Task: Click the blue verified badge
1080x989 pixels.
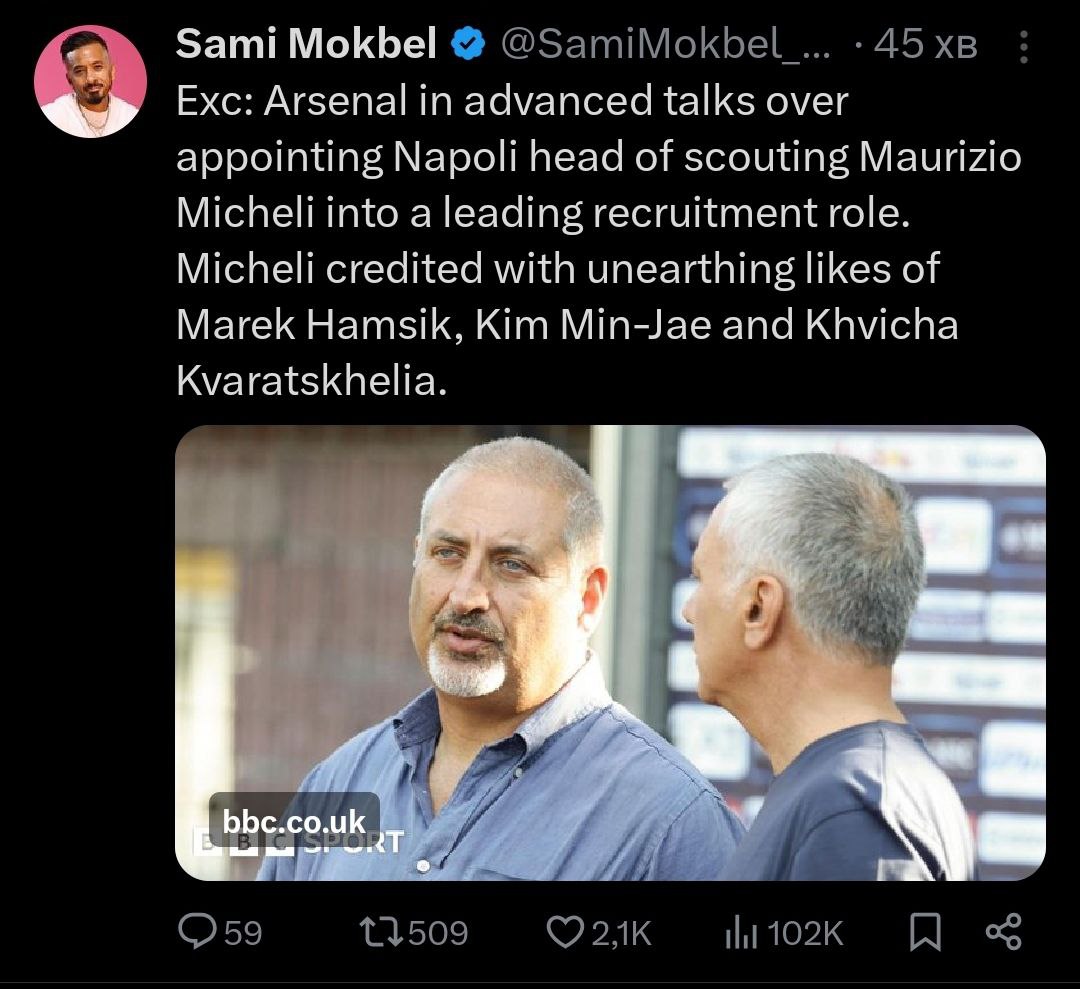Action: point(468,45)
